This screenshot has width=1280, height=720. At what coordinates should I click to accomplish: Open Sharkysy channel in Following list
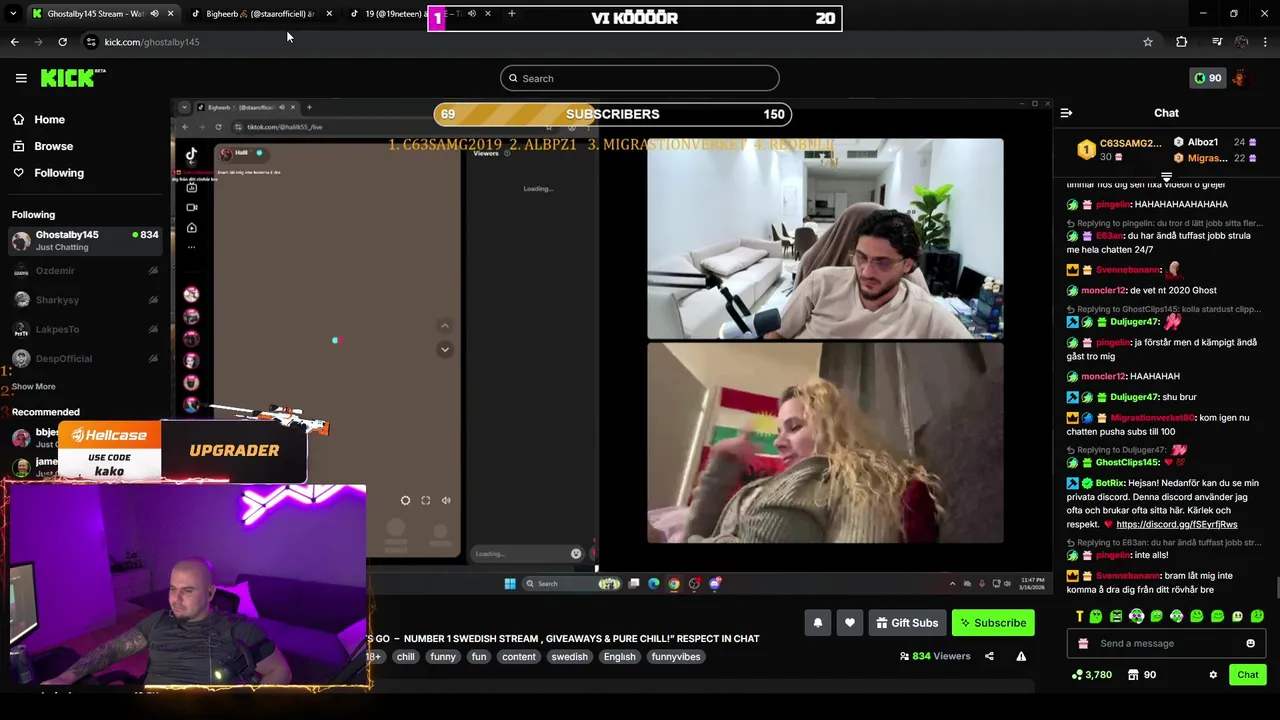click(x=85, y=300)
